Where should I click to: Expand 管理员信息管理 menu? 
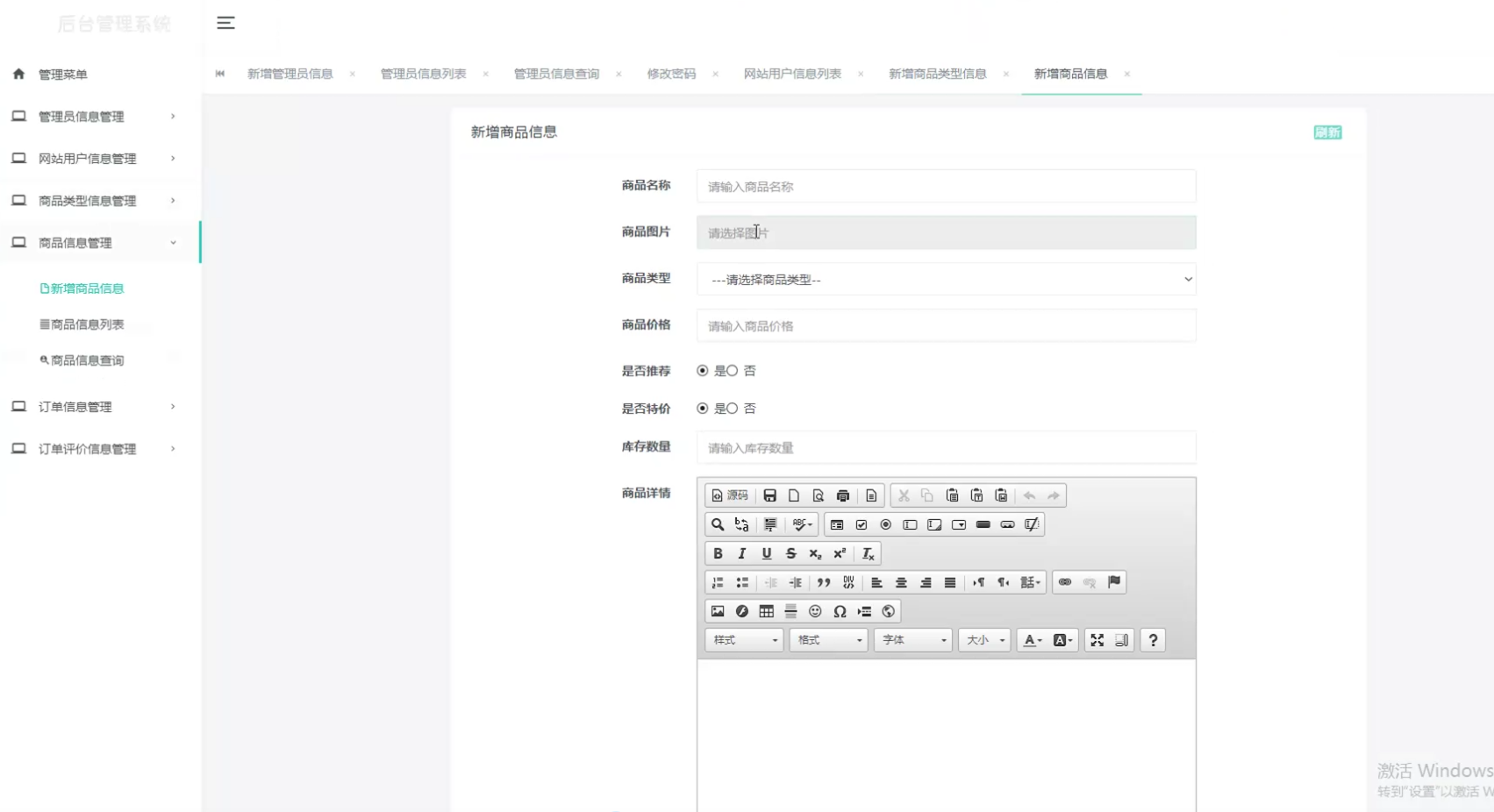pos(100,117)
